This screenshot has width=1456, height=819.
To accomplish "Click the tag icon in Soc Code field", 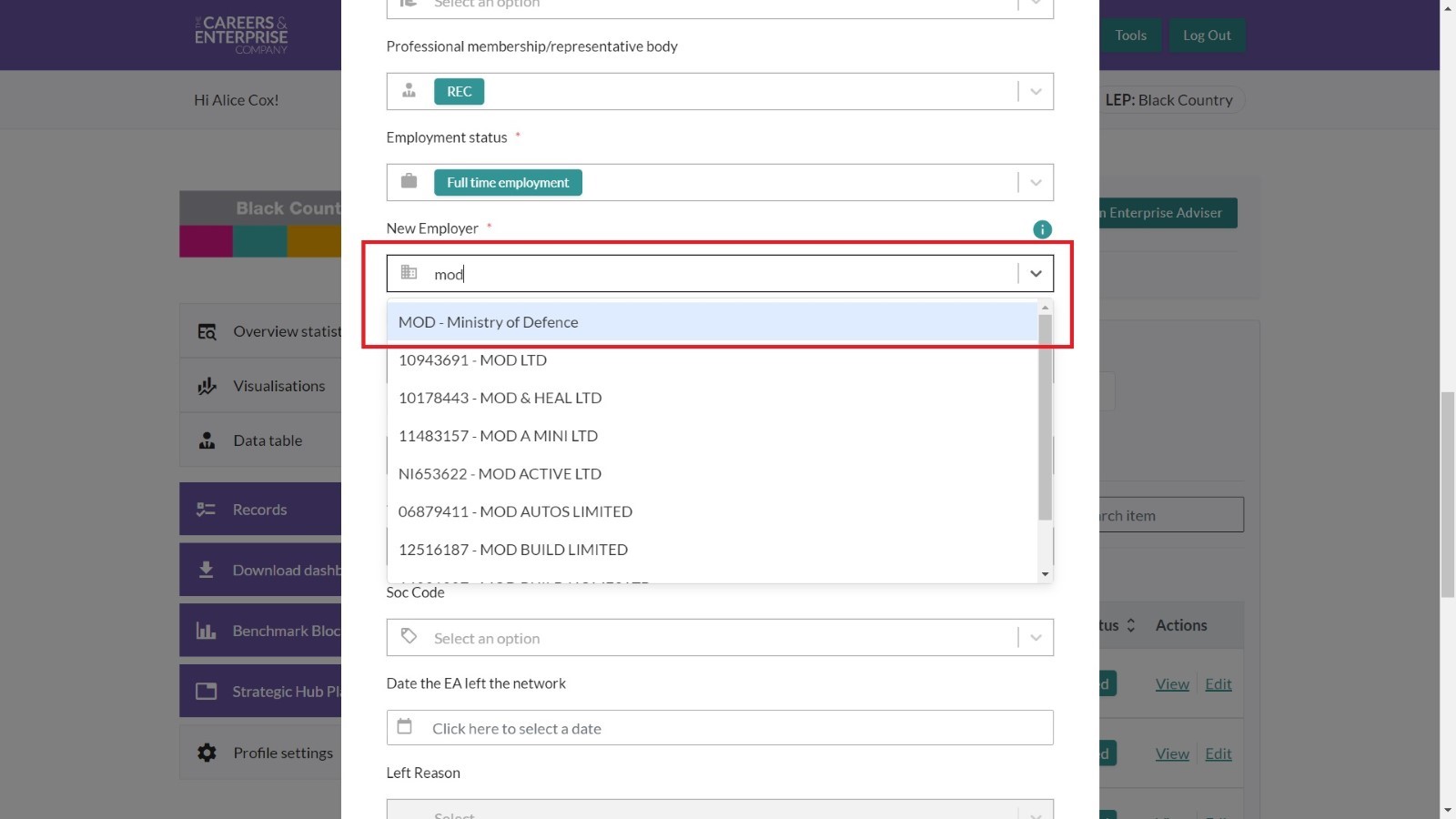I will 409,636.
